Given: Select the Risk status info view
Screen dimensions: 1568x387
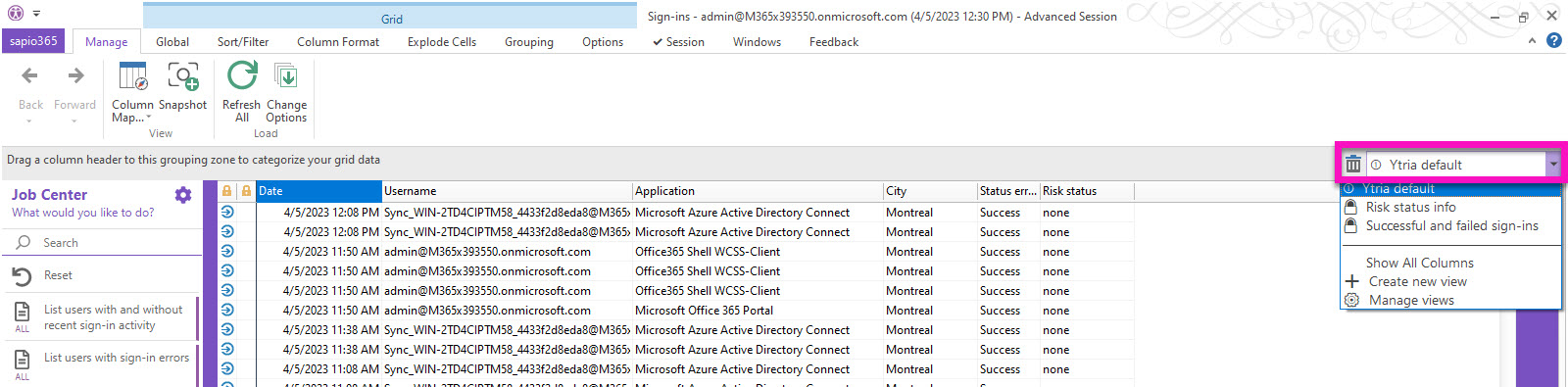Looking at the screenshot, I should pos(1410,208).
